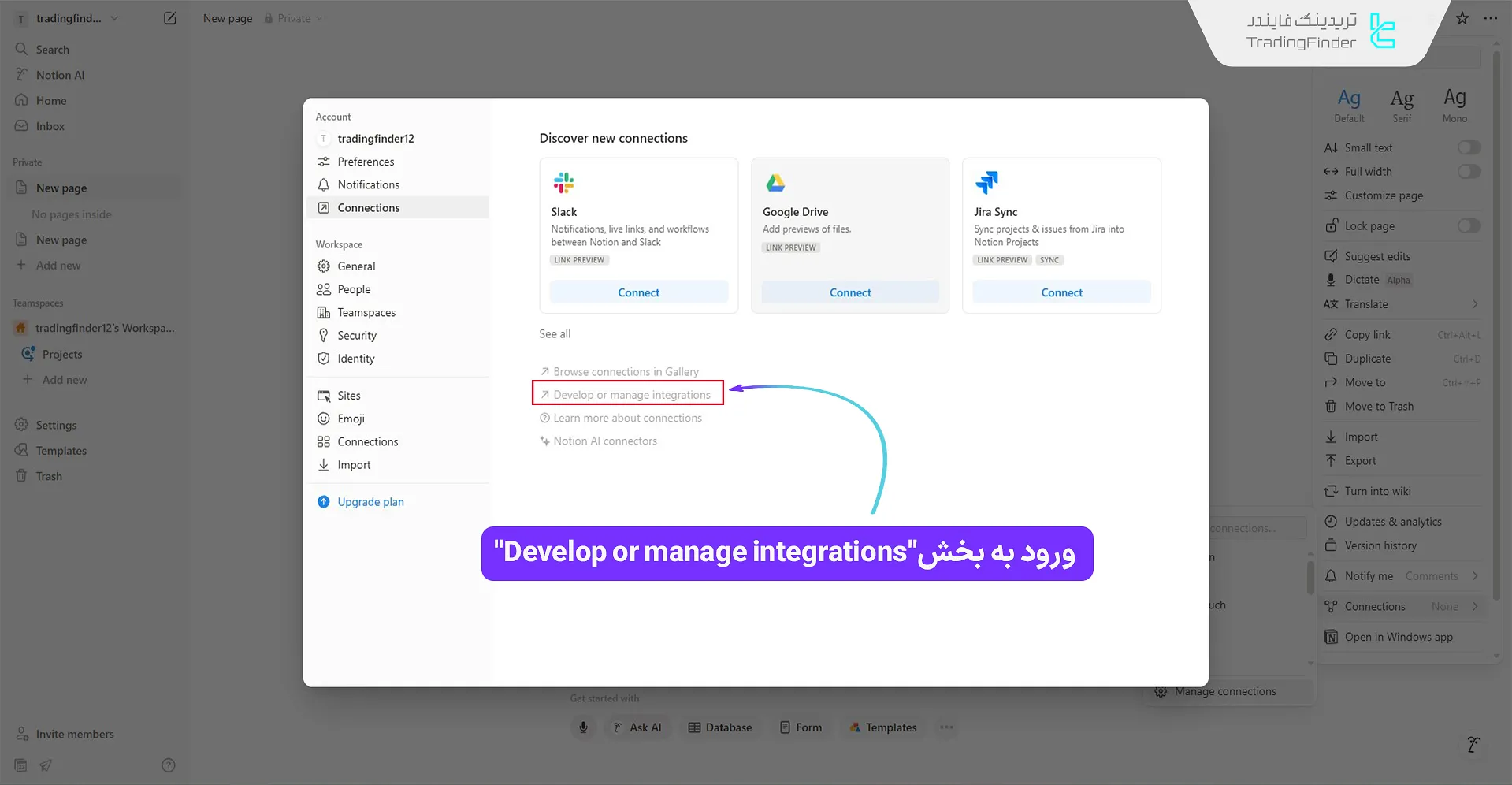The image size is (1512, 785).
Task: Select the Slack connection icon
Action: [563, 182]
